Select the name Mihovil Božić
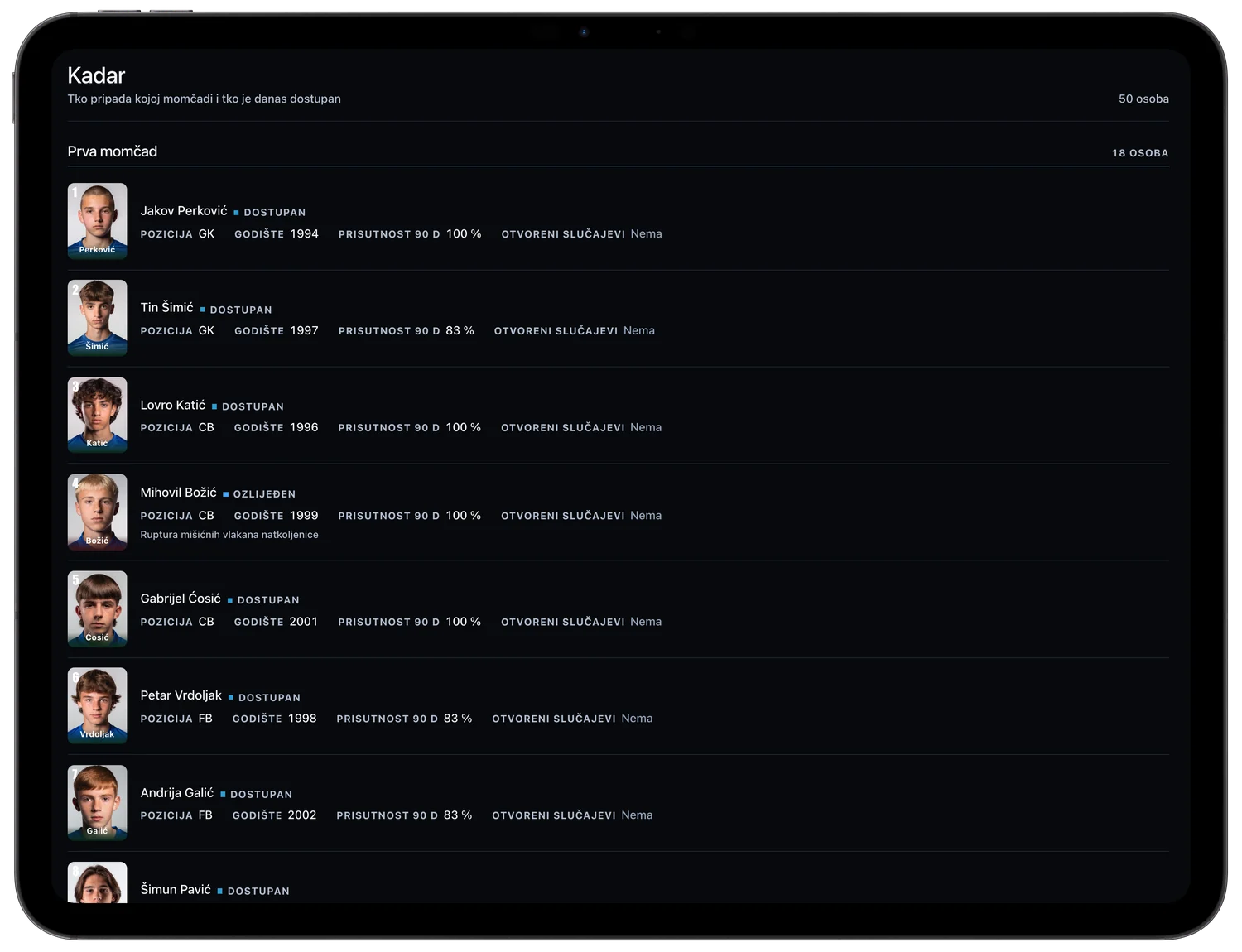Viewport: 1242px width, 952px height. click(178, 493)
